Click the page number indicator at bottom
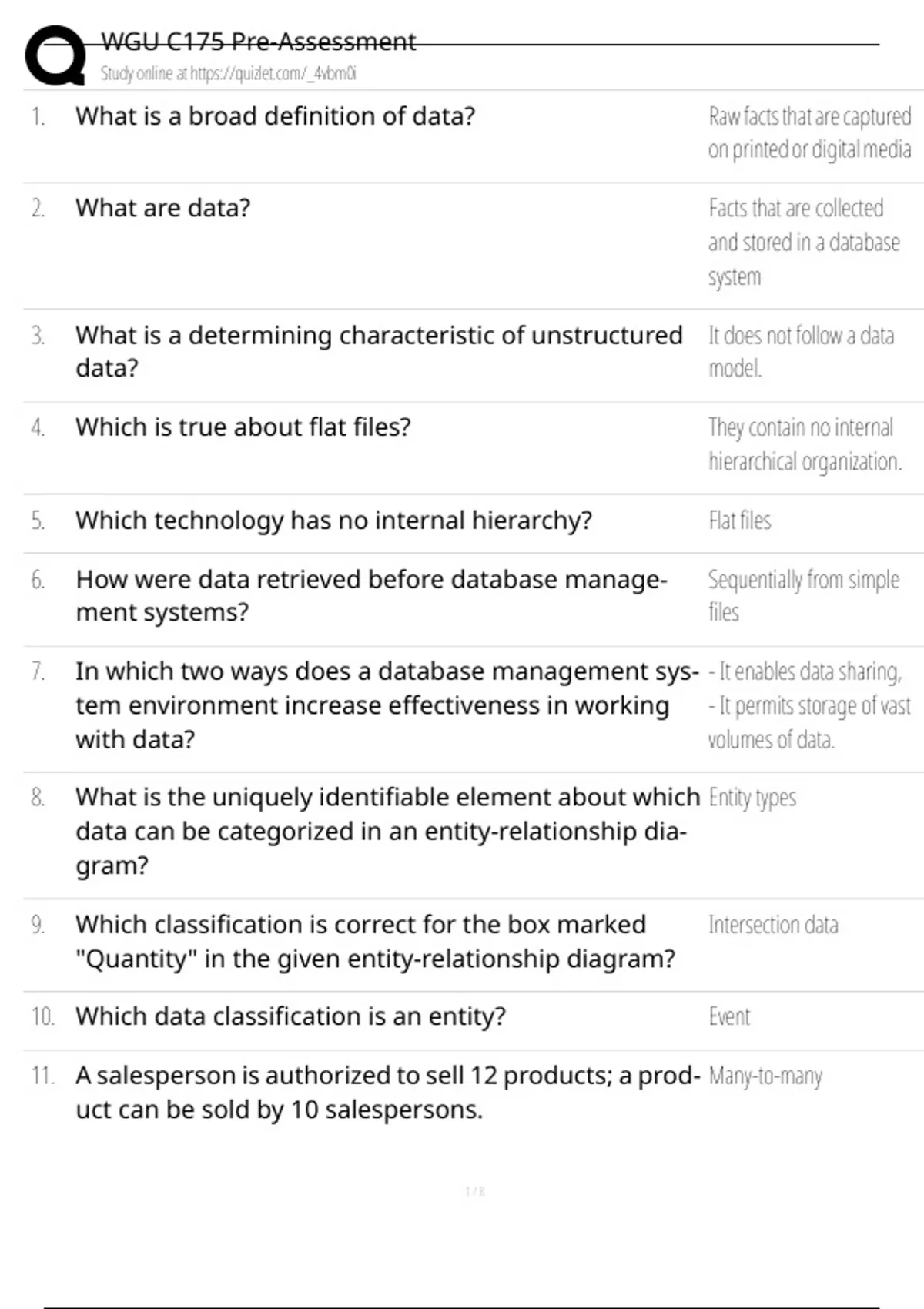924x1309 pixels. 475,1191
